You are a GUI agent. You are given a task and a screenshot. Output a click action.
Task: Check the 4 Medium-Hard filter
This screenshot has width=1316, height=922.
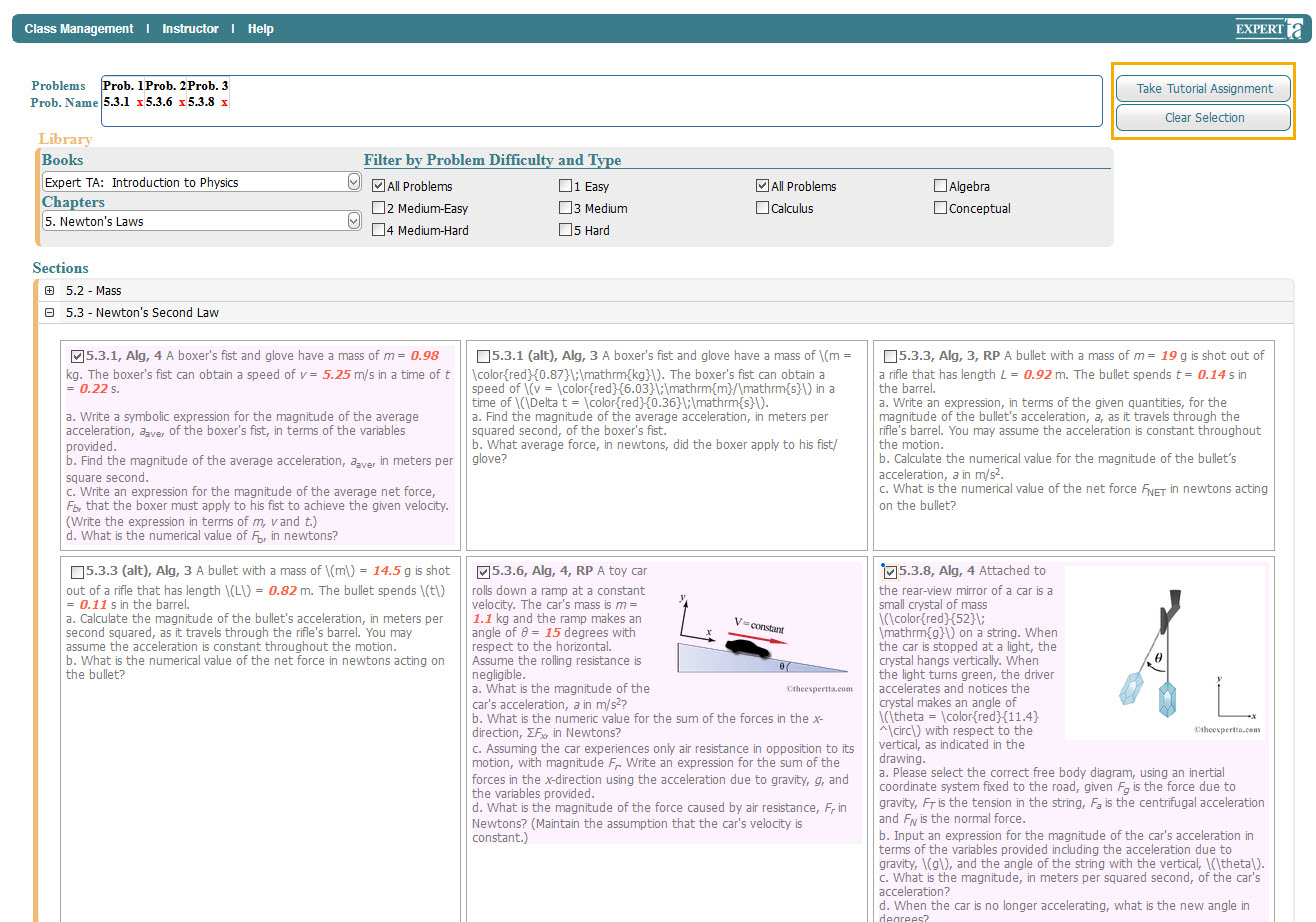pyautogui.click(x=378, y=230)
